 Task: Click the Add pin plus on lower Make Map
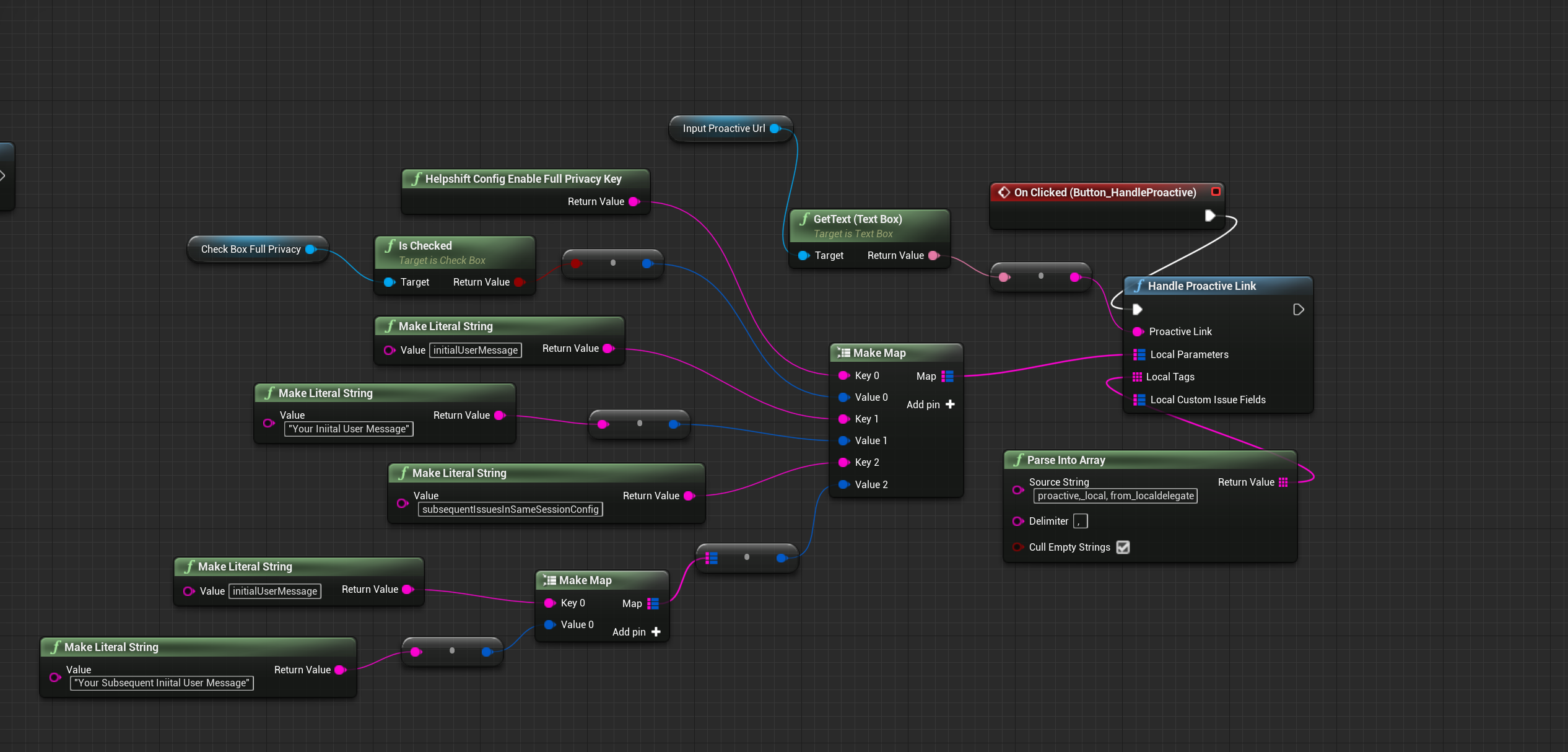tap(656, 631)
